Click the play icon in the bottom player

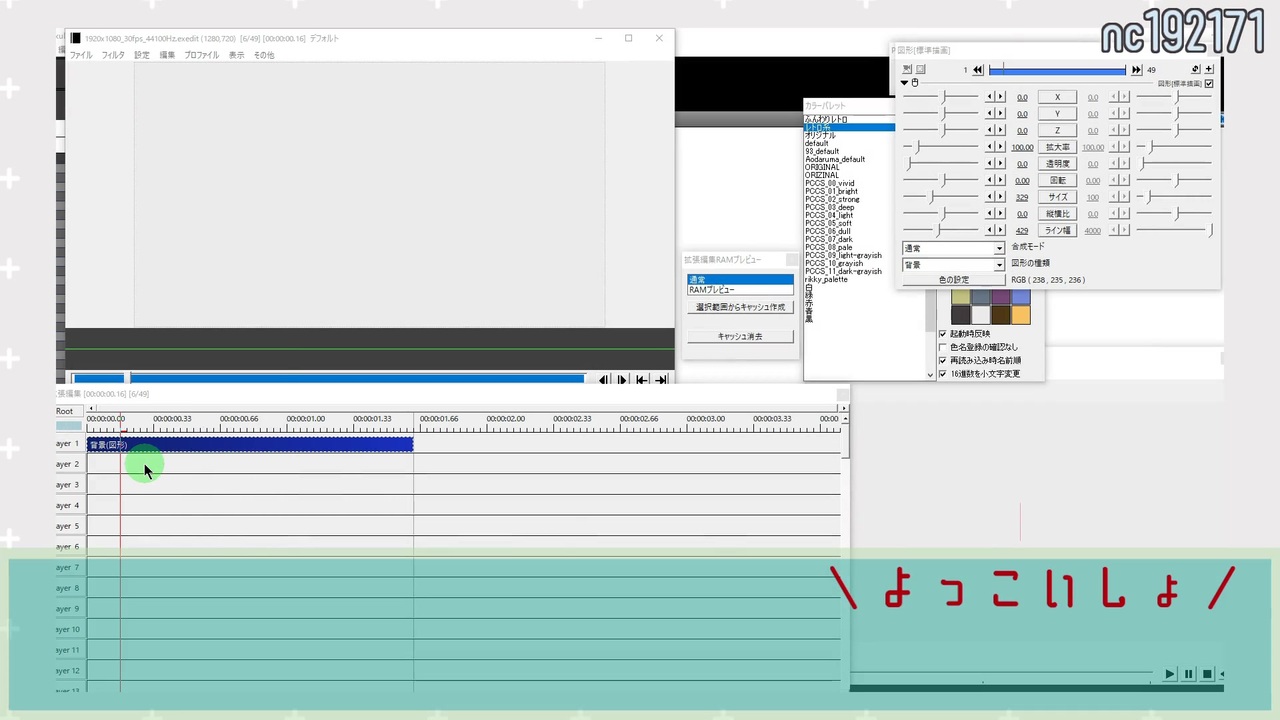1169,674
